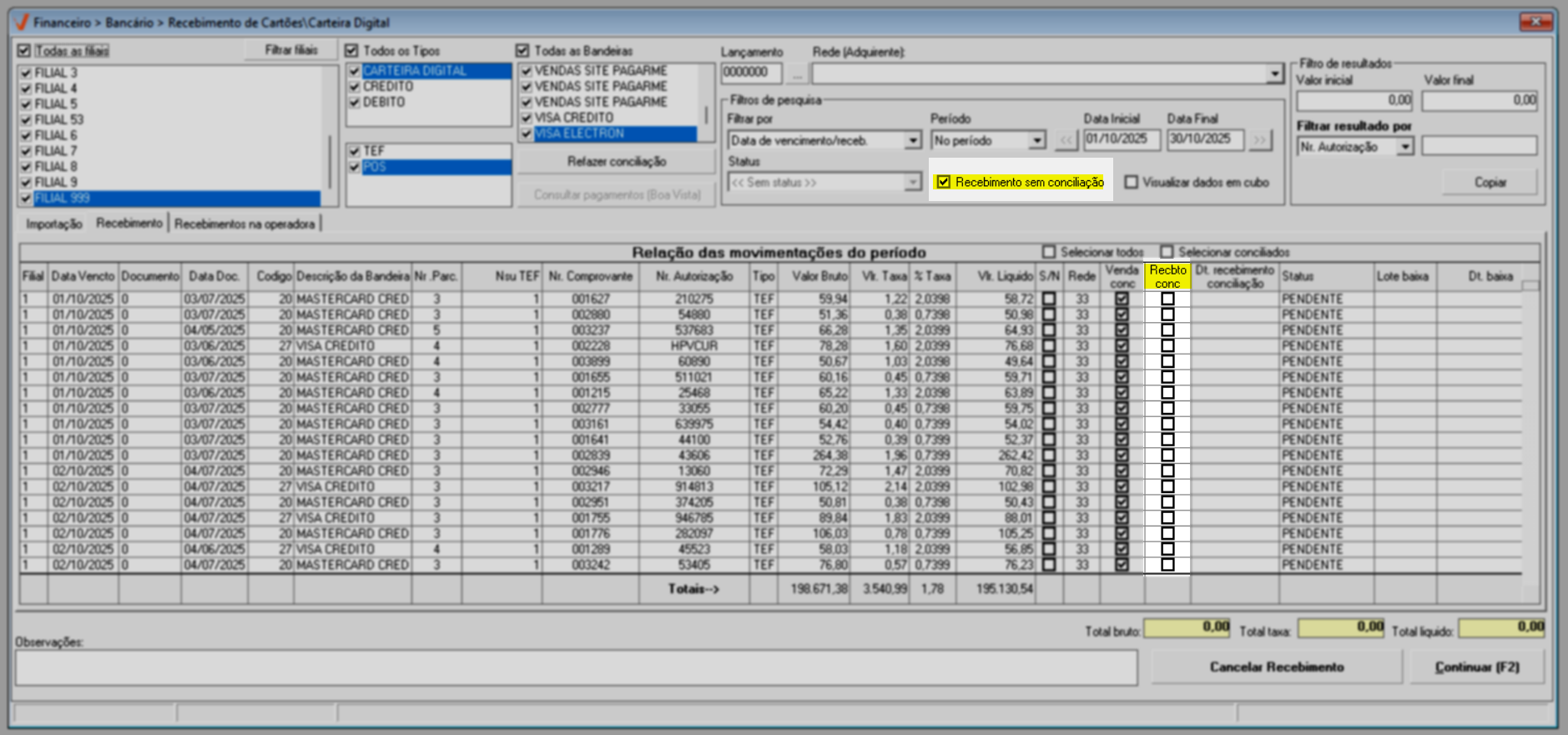Click the next period arrow button

(x=1260, y=140)
